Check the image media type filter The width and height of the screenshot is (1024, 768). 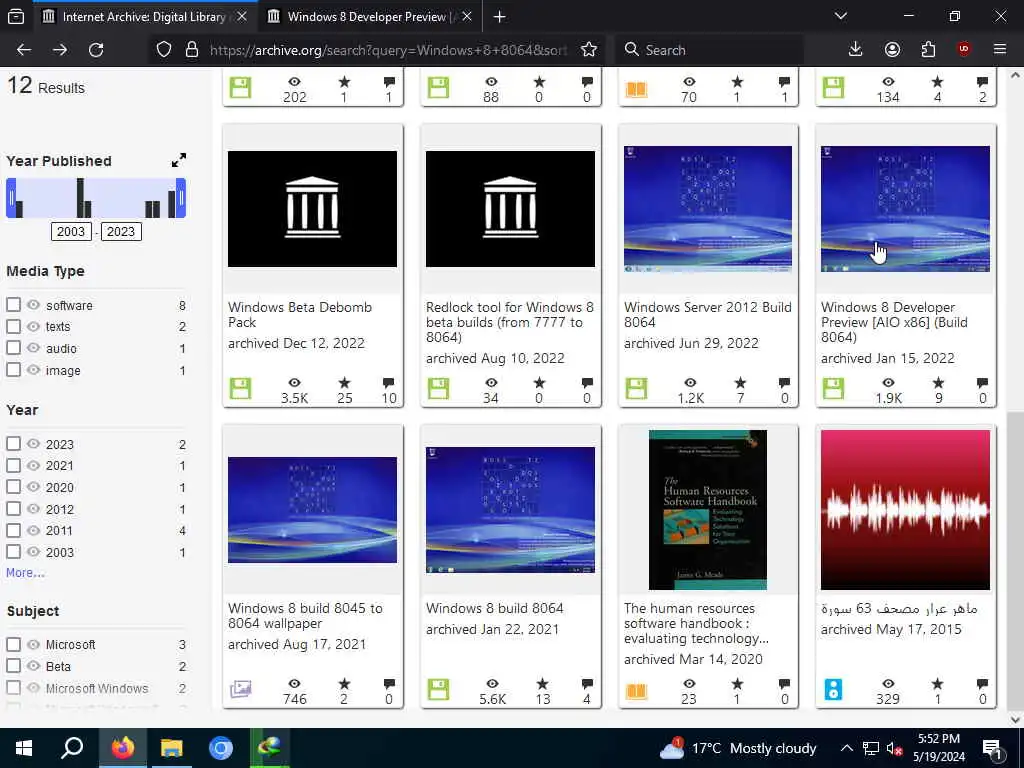coord(13,370)
